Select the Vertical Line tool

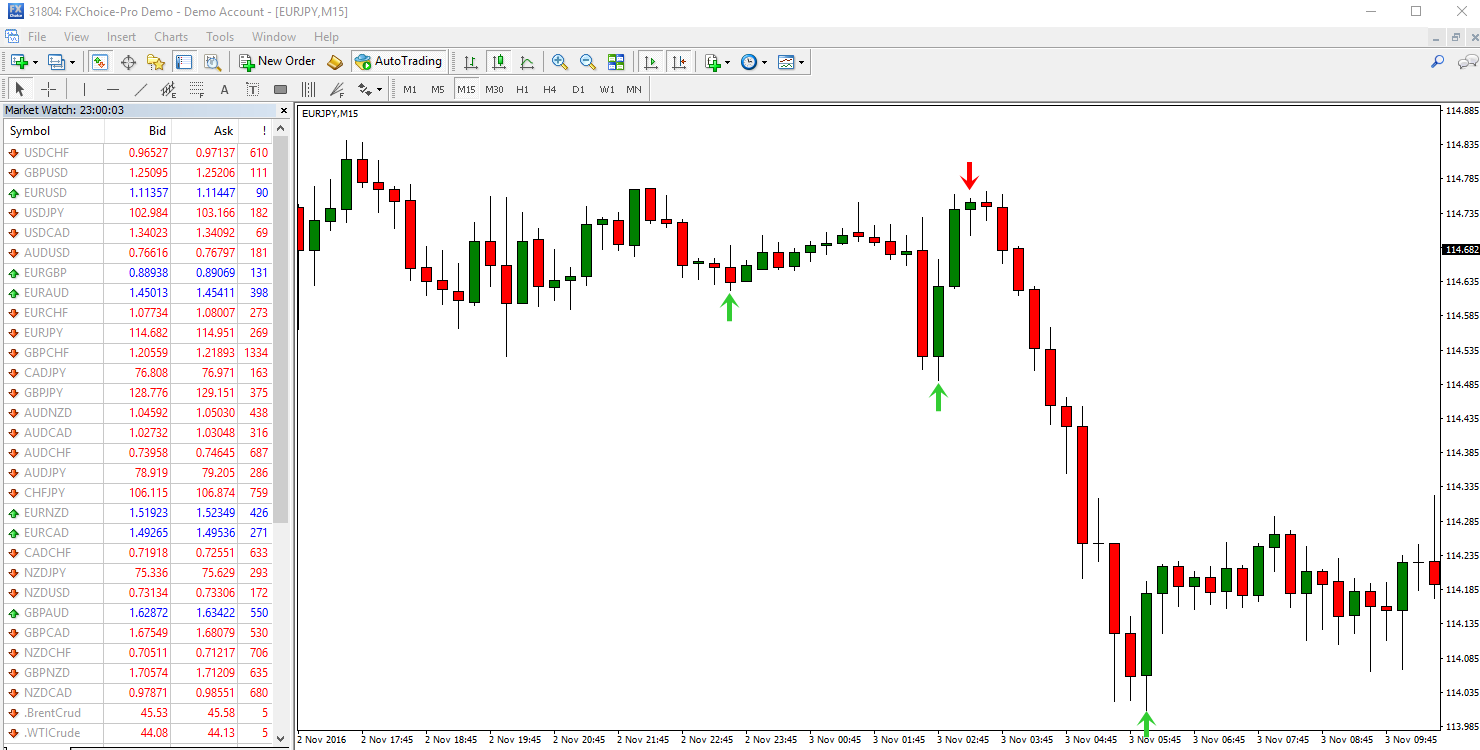(84, 89)
